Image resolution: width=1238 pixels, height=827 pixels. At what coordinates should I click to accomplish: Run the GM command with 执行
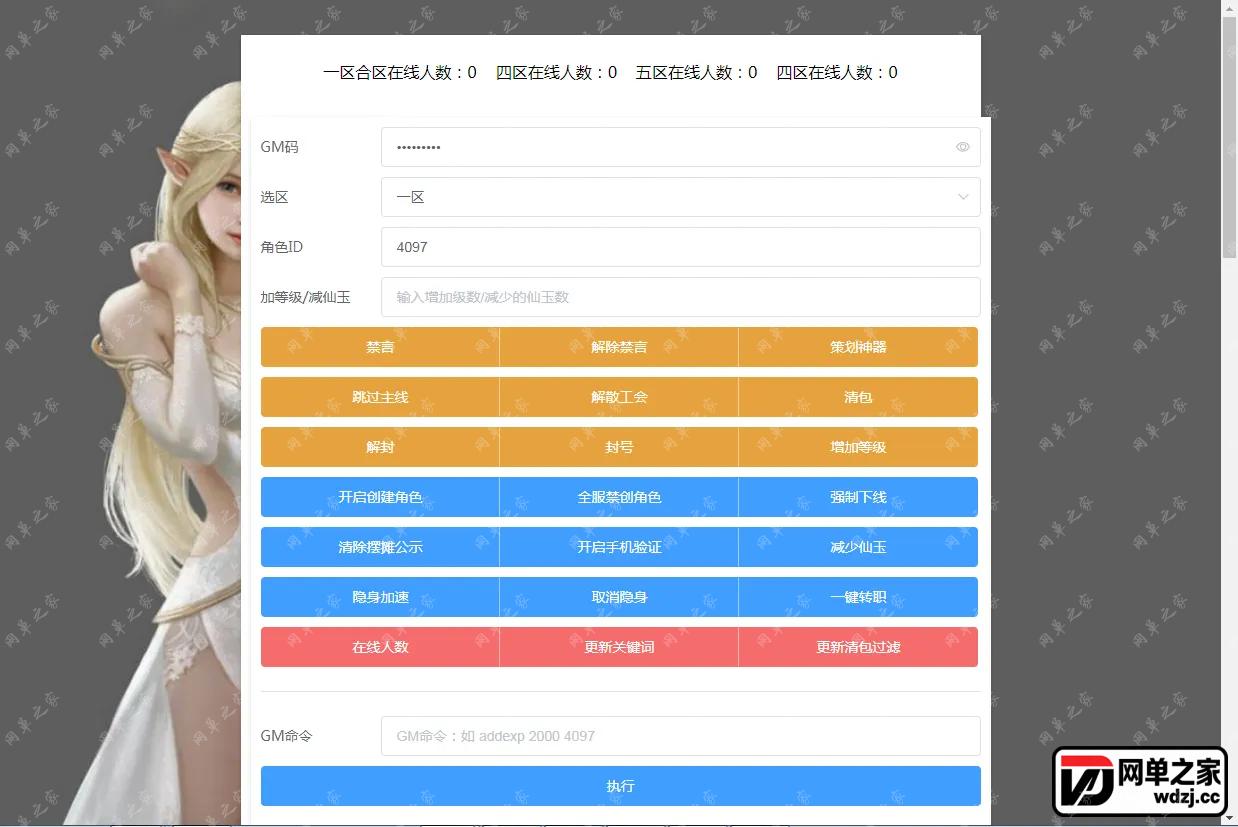[x=620, y=786]
